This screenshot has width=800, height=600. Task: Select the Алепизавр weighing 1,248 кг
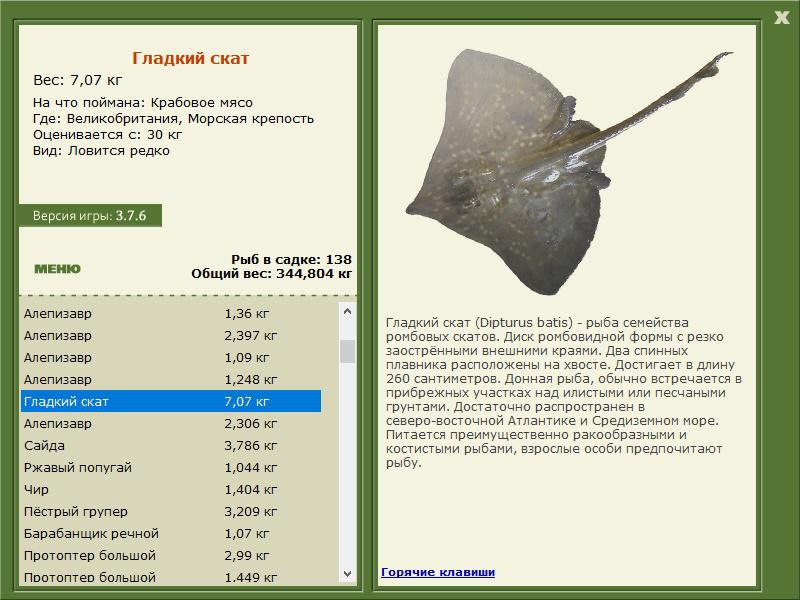[x=170, y=379]
